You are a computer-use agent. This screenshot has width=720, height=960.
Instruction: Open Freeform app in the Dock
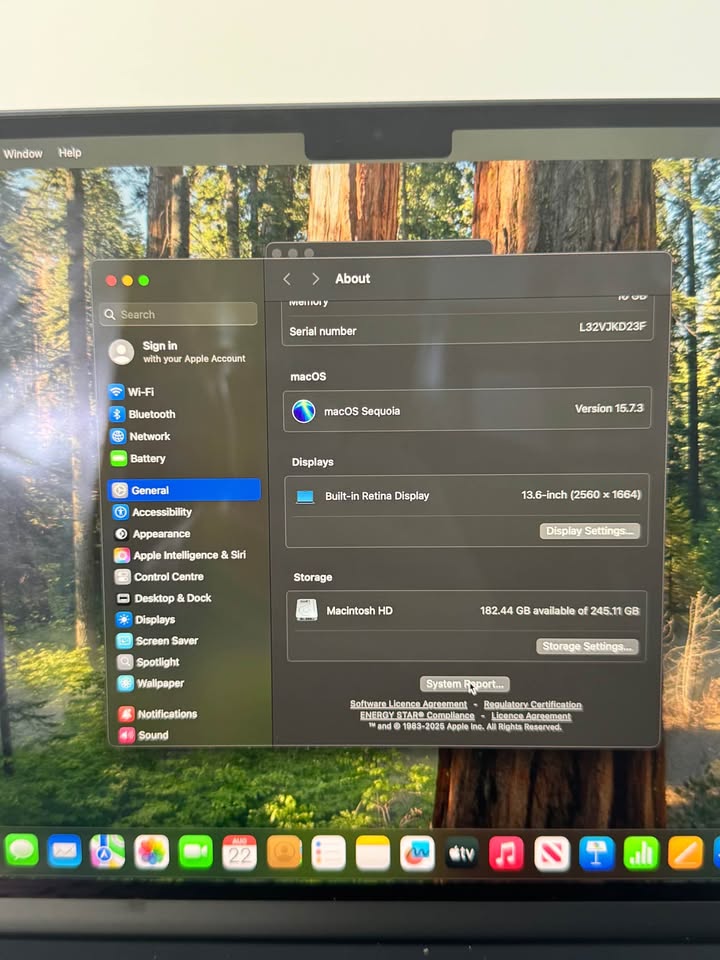418,853
